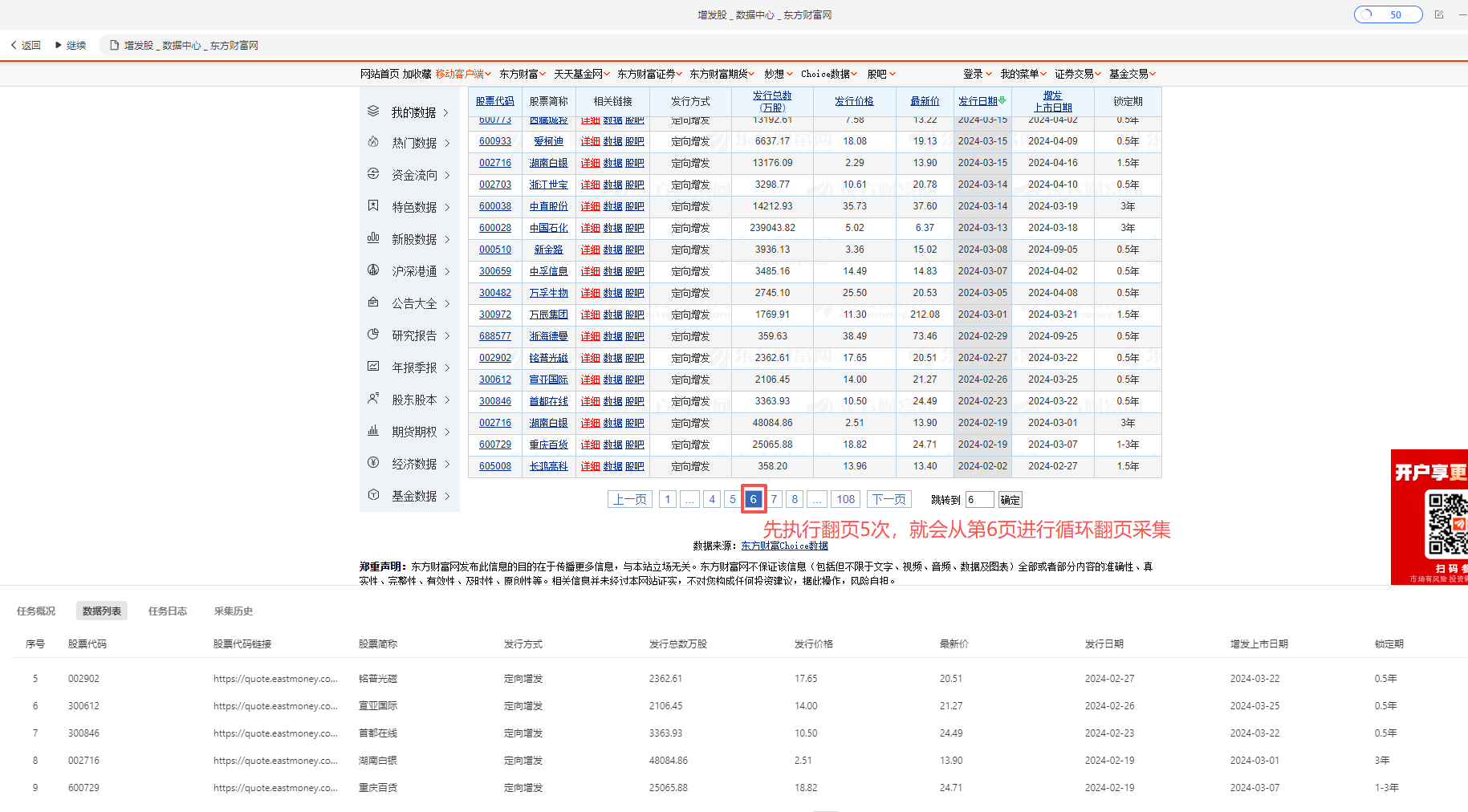Click the 期货期权 bar chart icon
1468x812 pixels.
point(373,430)
